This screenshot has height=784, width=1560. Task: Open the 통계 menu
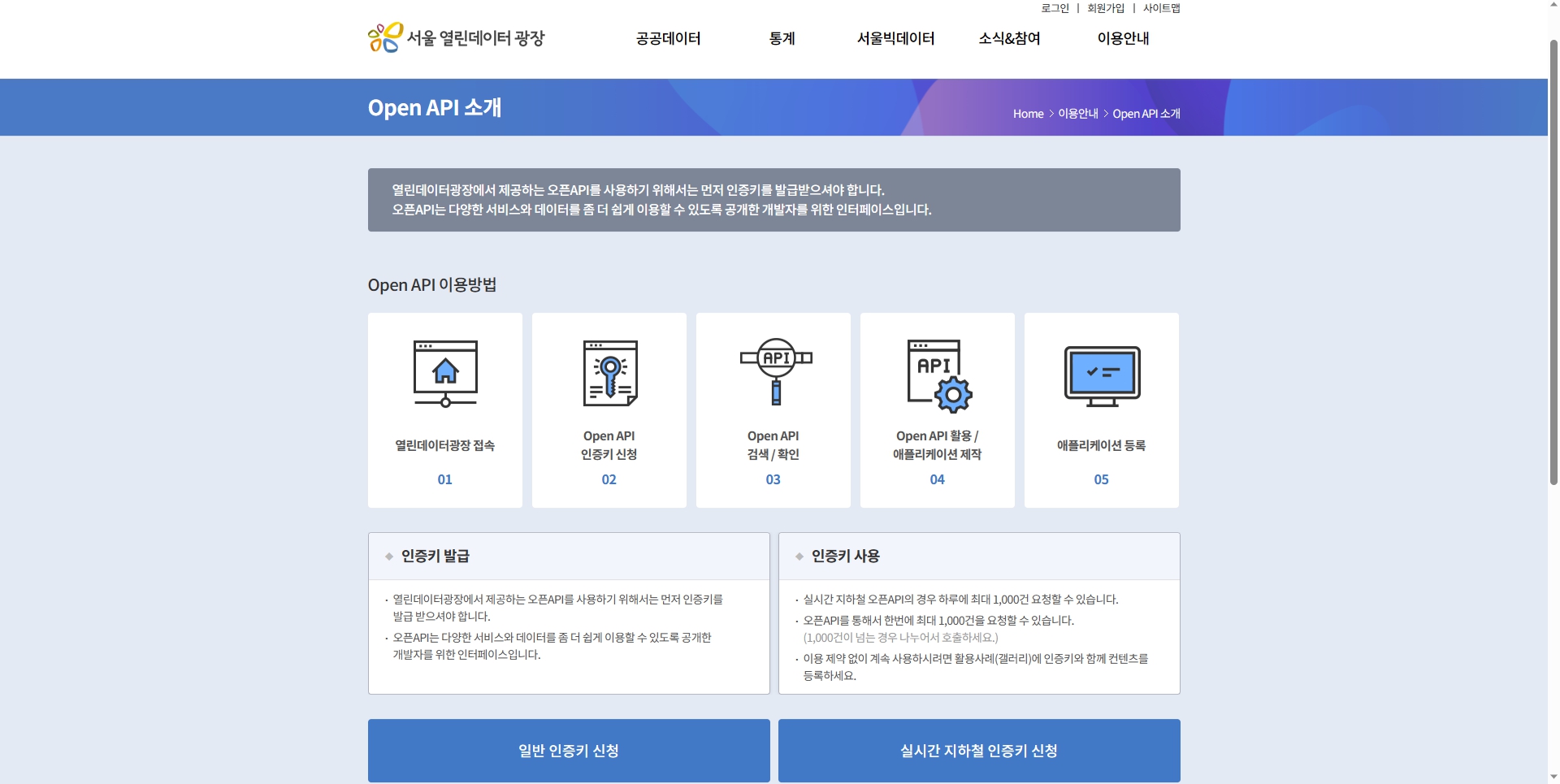point(782,38)
